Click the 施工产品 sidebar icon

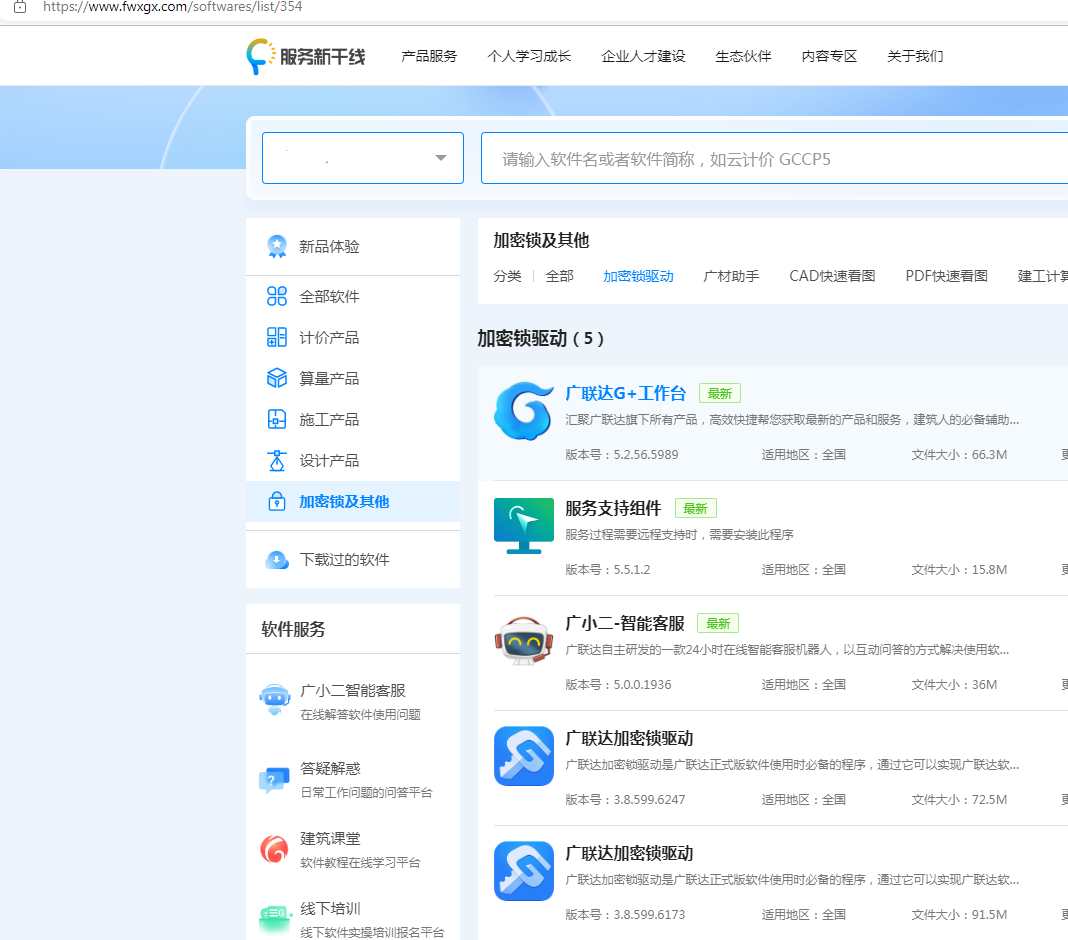pyautogui.click(x=277, y=420)
